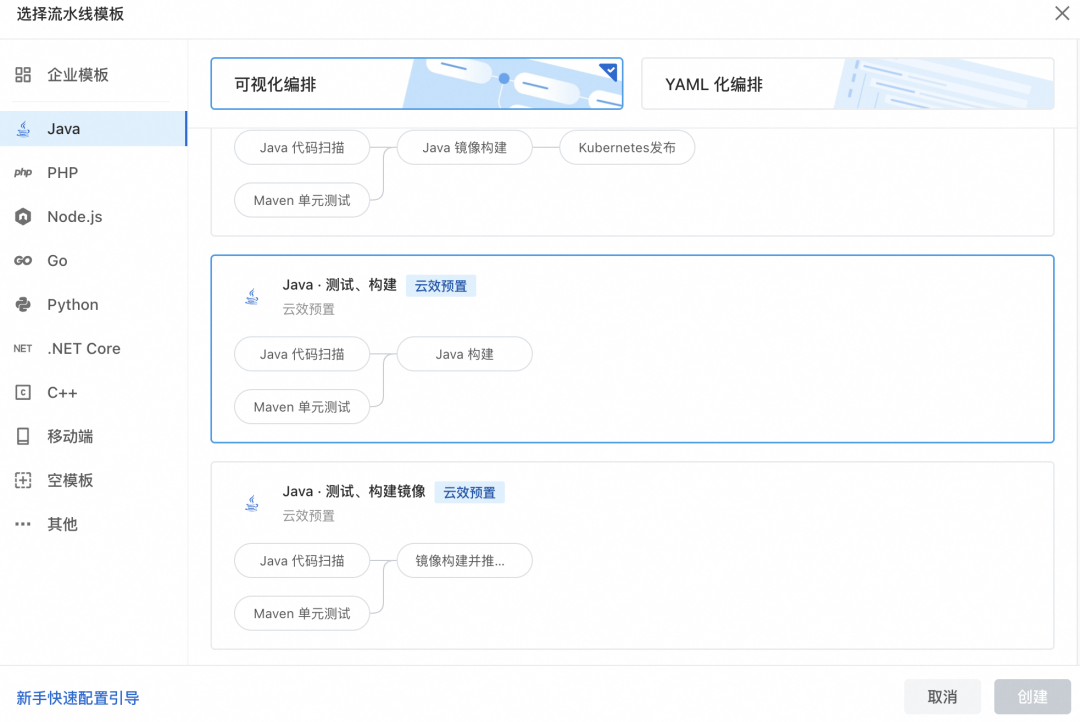This screenshot has width=1080, height=722.
Task: Switch to YAML 化编排 mode
Action: [x=846, y=84]
